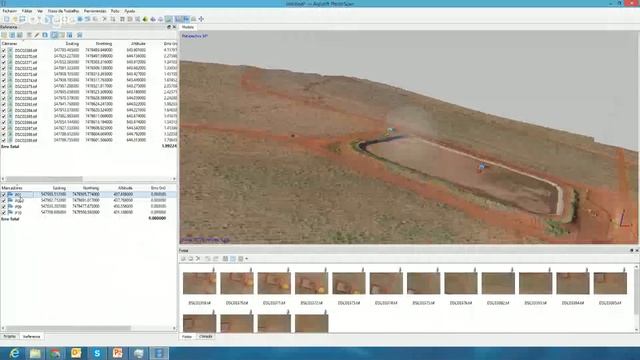The height and width of the screenshot is (360, 640).
Task: Click the last settings icon in Reference toolbar
Action: pyautogui.click(x=80, y=35)
